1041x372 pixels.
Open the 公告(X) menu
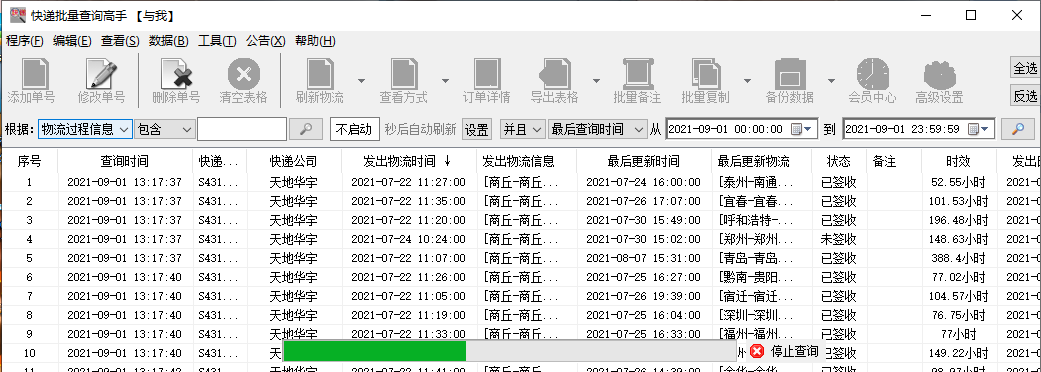[x=266, y=41]
